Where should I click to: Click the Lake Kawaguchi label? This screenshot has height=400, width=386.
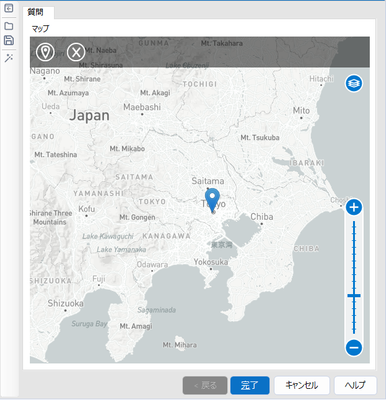pos(108,236)
